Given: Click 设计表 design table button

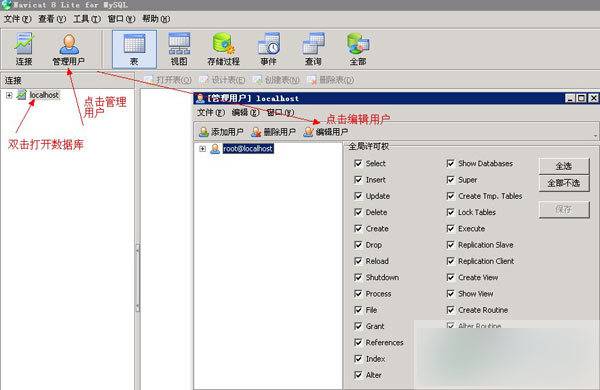Looking at the screenshot, I should (222, 80).
